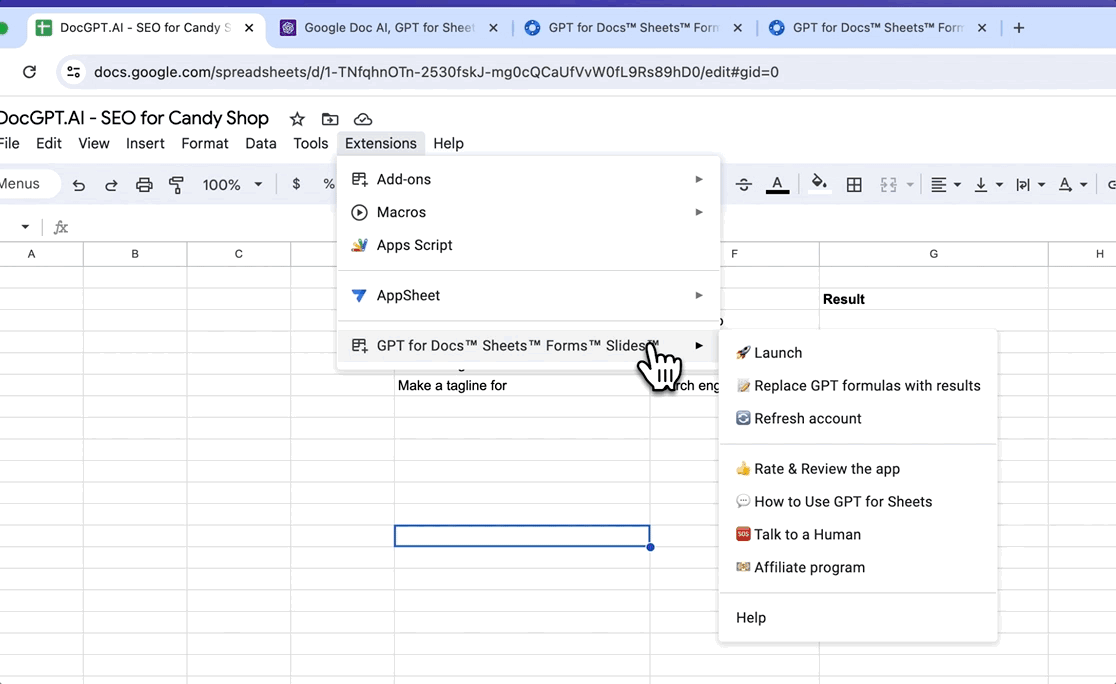The image size is (1116, 684).
Task: Select Talk to a Human
Action: pyautogui.click(x=858, y=535)
